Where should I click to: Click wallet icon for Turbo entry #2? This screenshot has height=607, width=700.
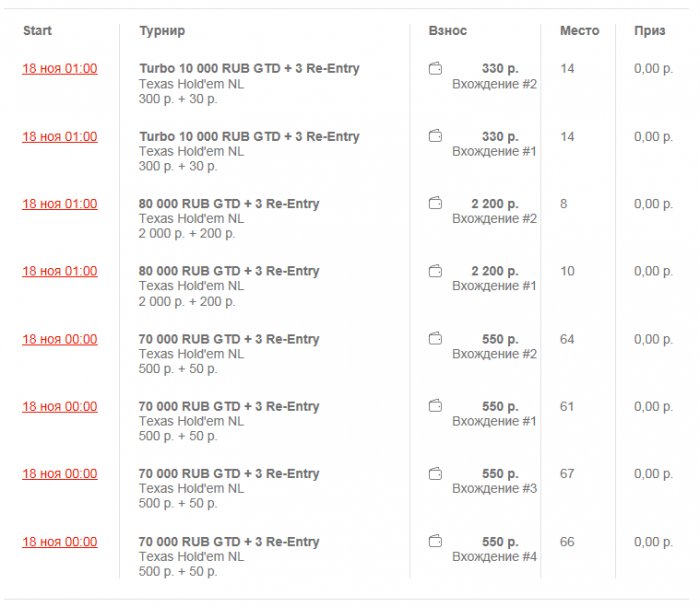tap(435, 69)
